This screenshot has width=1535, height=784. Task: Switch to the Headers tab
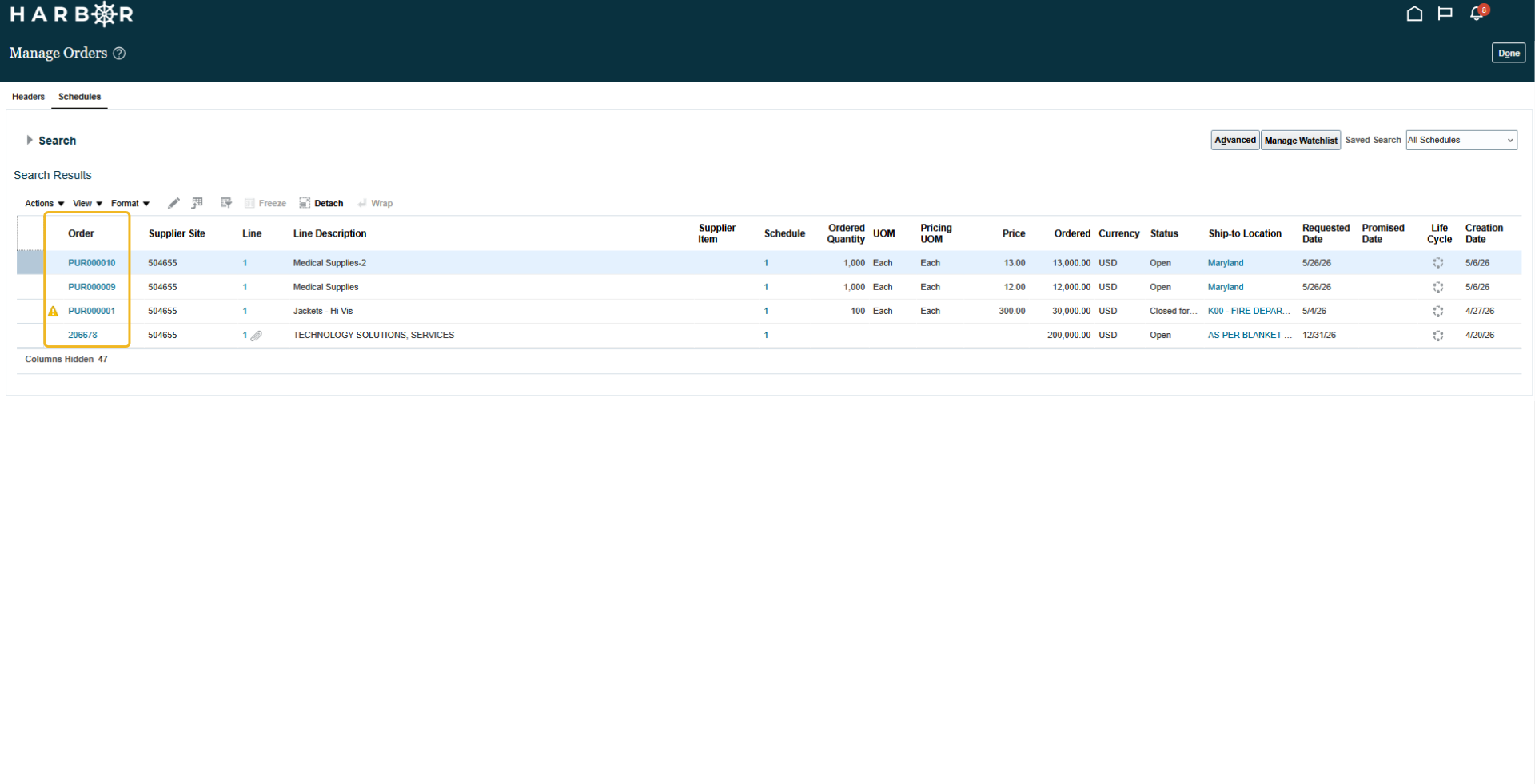[29, 97]
